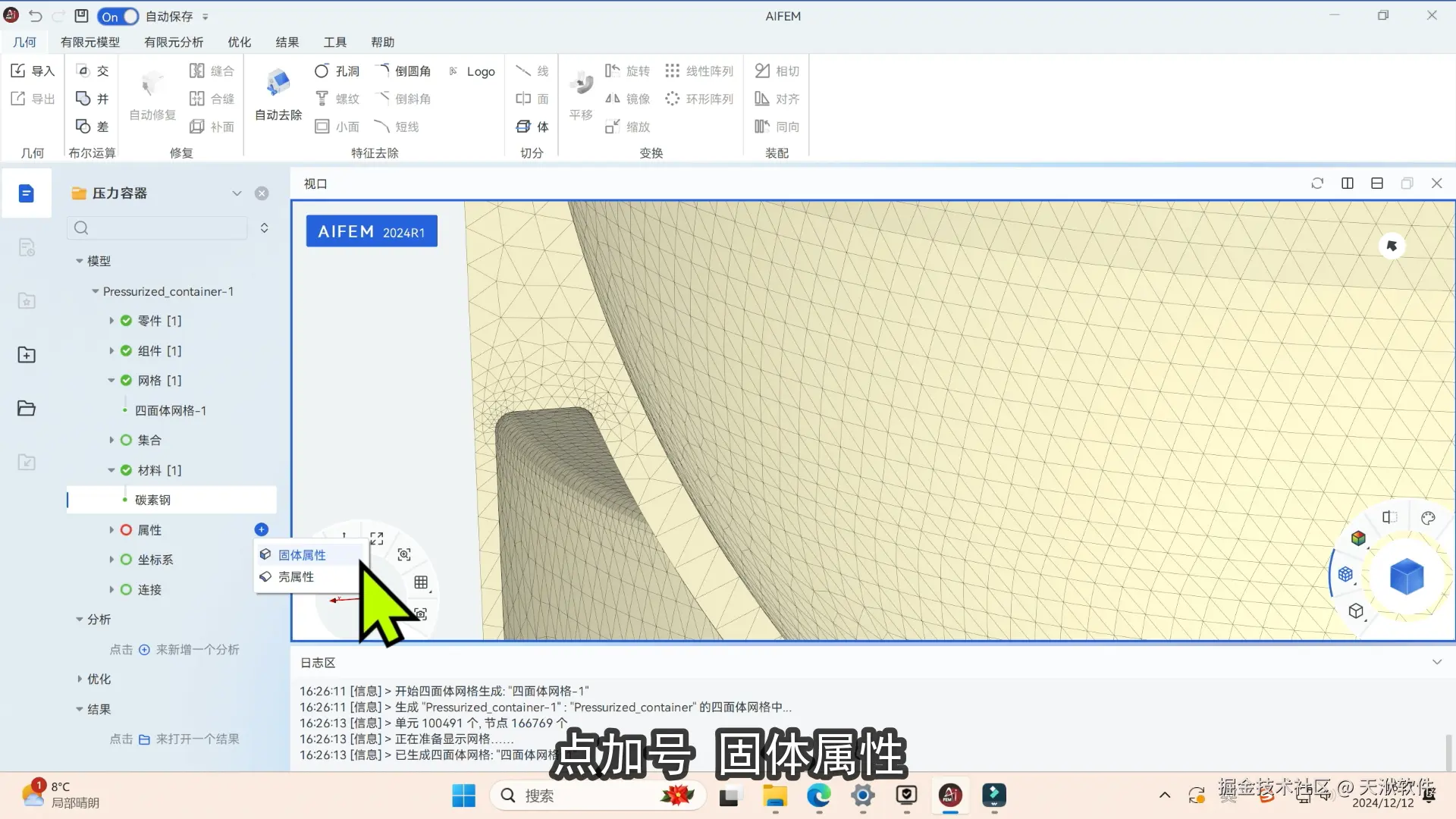Click the 孔洞 hole removal icon

pos(322,71)
